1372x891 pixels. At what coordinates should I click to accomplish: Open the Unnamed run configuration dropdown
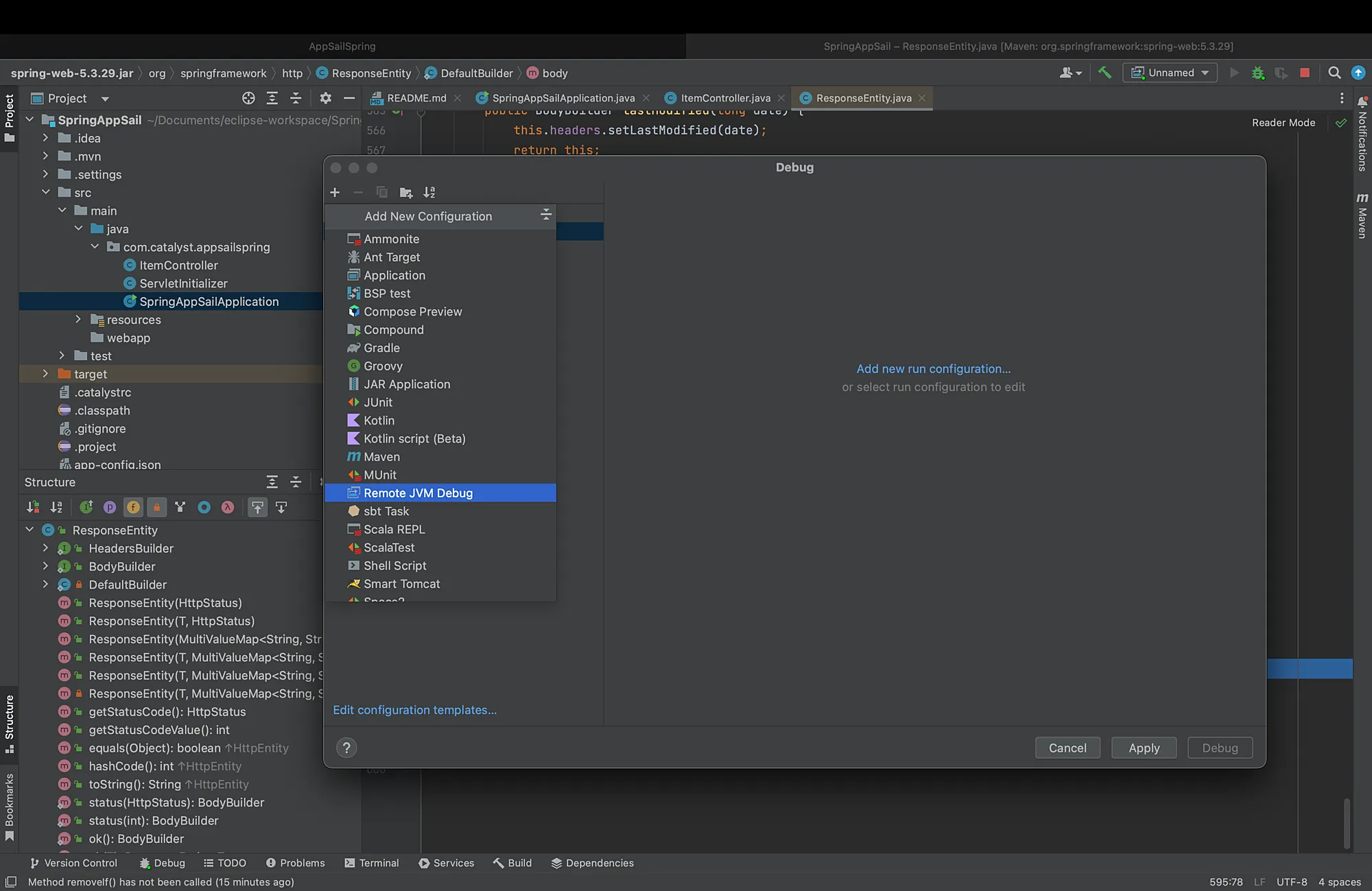(1170, 73)
